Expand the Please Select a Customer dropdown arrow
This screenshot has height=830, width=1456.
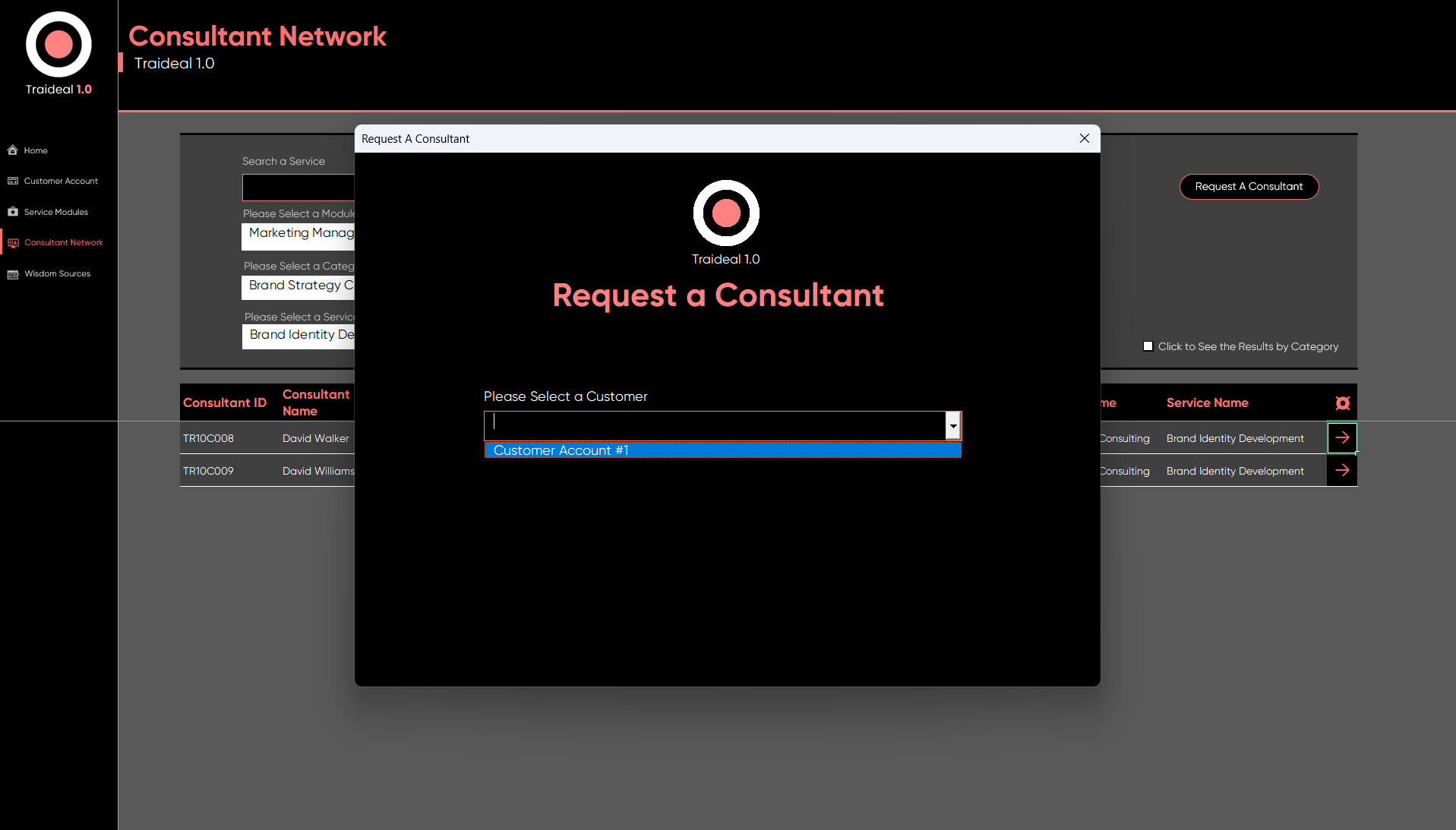click(952, 426)
